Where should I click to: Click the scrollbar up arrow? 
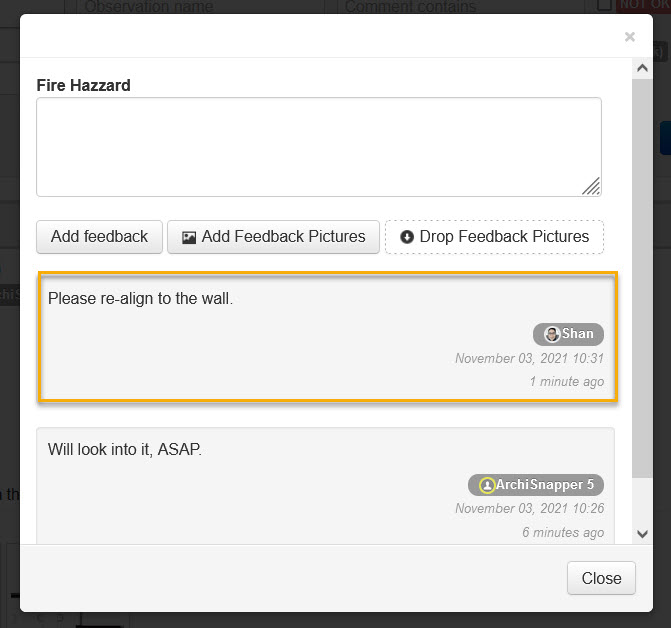click(643, 68)
